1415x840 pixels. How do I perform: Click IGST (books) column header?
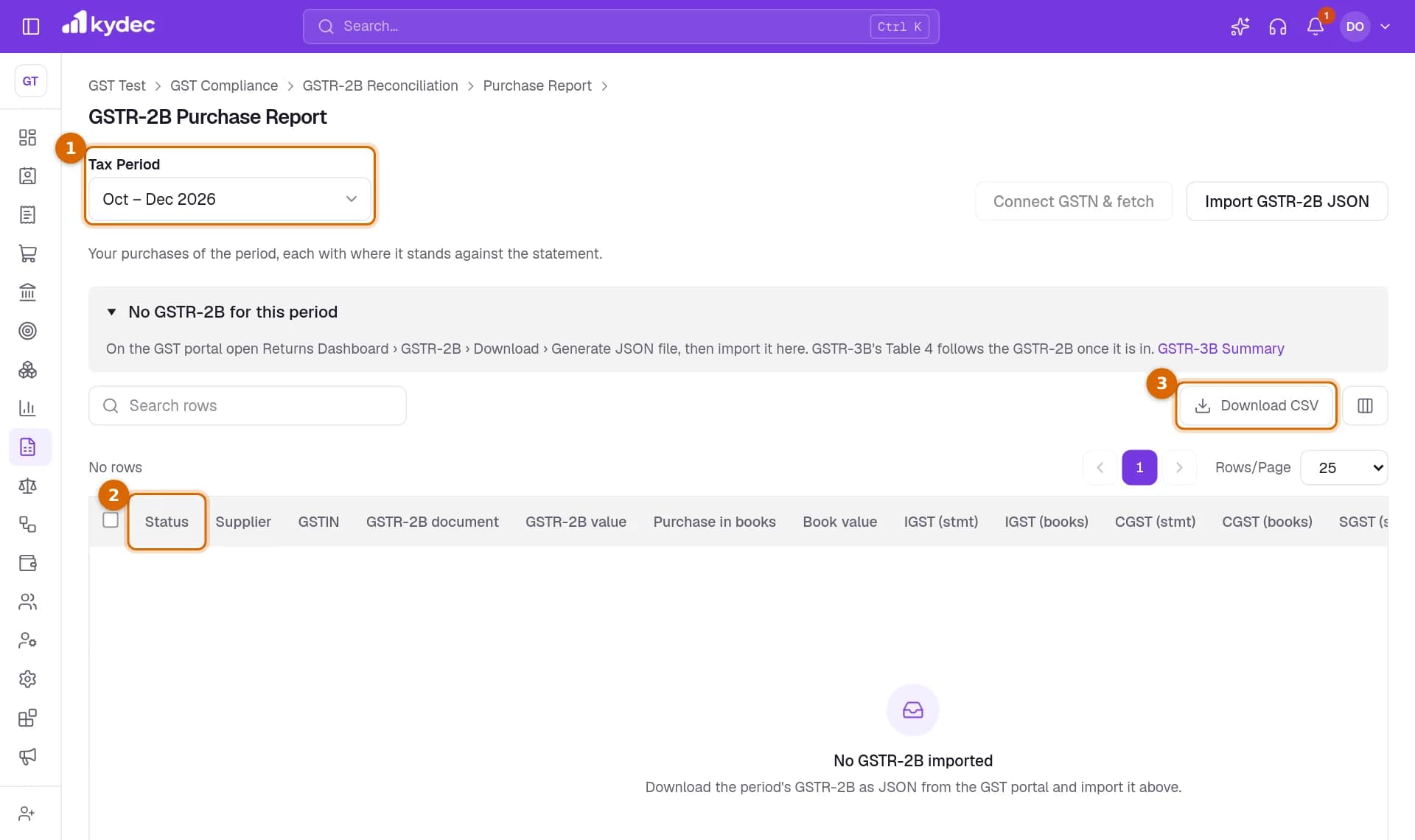[x=1046, y=522]
